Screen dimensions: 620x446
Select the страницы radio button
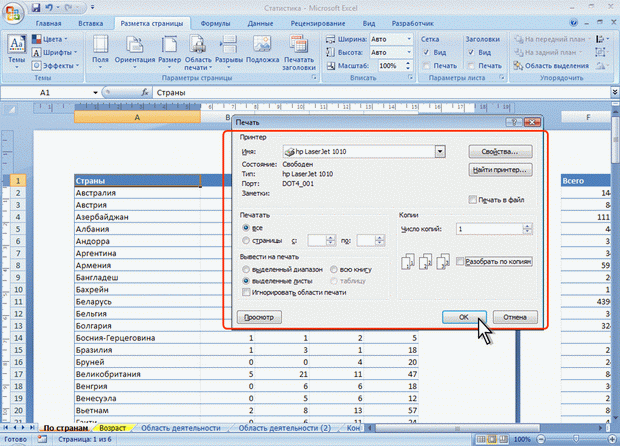(x=246, y=240)
